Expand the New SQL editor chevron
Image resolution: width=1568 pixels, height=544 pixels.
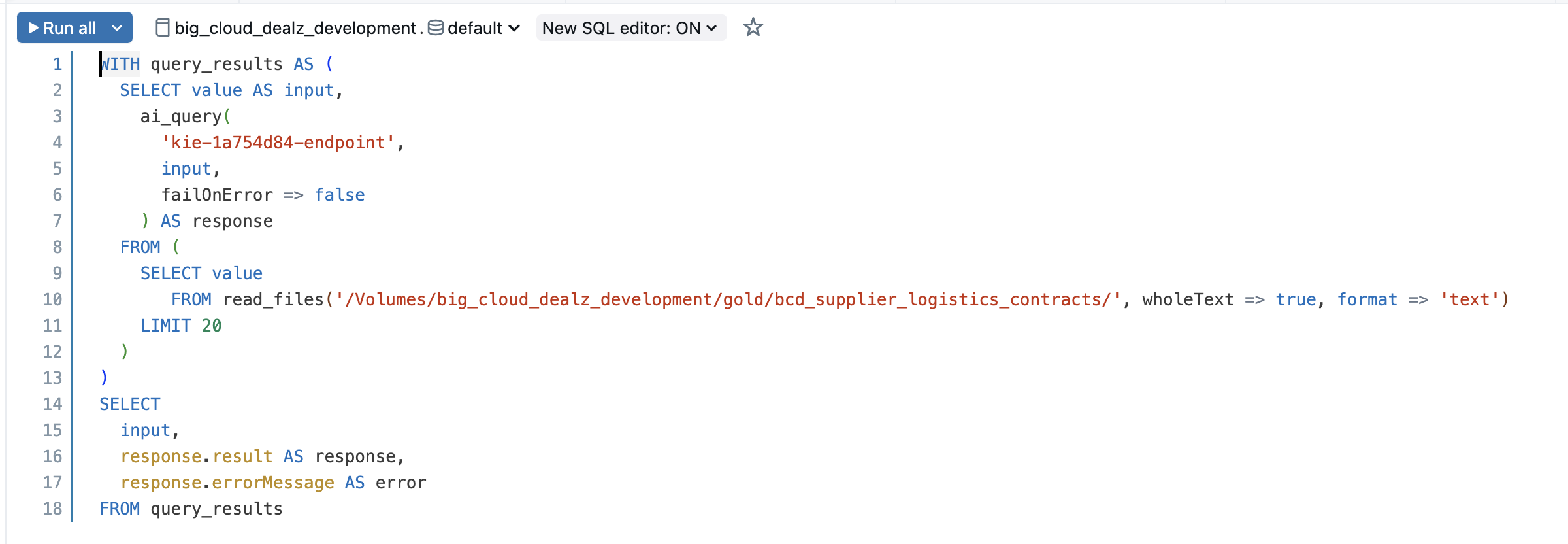click(712, 28)
